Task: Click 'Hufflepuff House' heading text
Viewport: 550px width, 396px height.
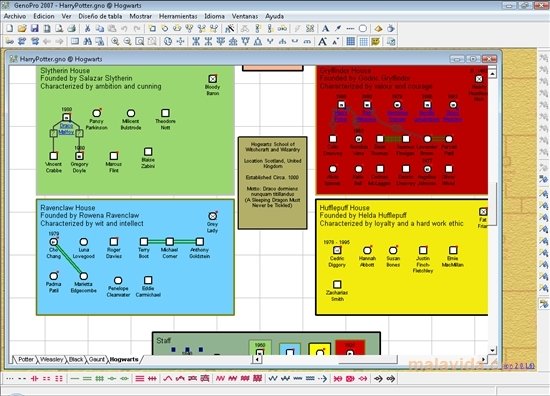Action: [344, 208]
